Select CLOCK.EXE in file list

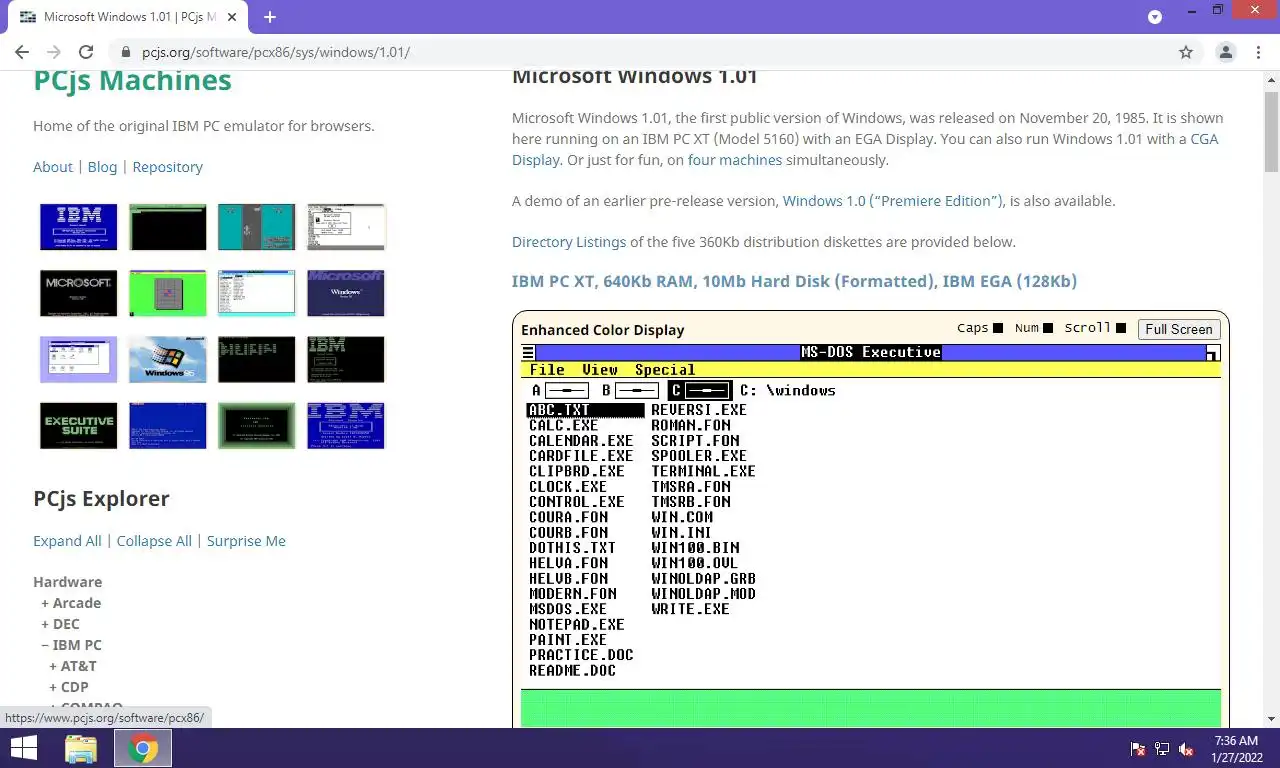pos(567,486)
